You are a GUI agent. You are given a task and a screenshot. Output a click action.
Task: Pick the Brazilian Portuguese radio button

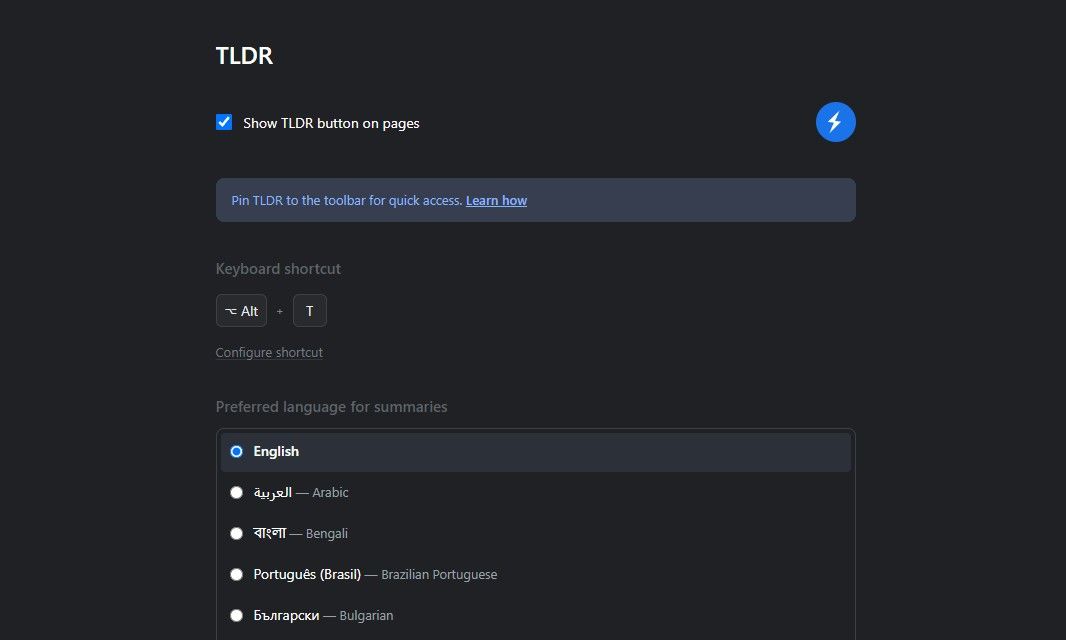coord(236,575)
